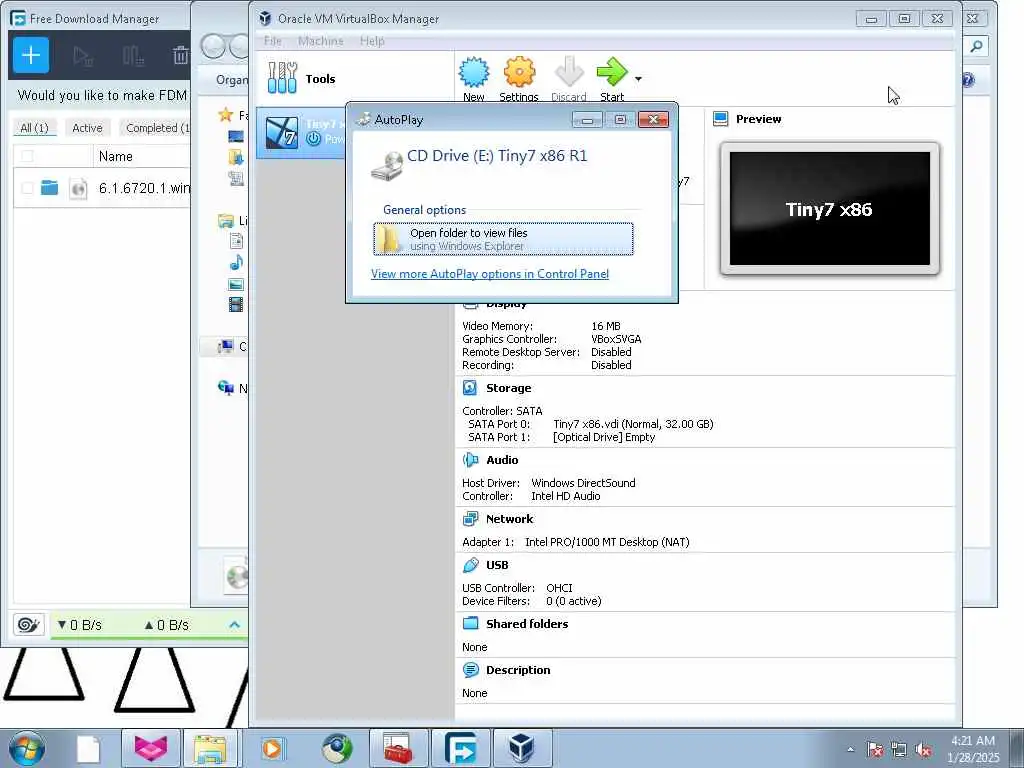Image resolution: width=1024 pixels, height=768 pixels.
Task: Click the CD Drive disc icon in AutoPlay
Action: 387,166
